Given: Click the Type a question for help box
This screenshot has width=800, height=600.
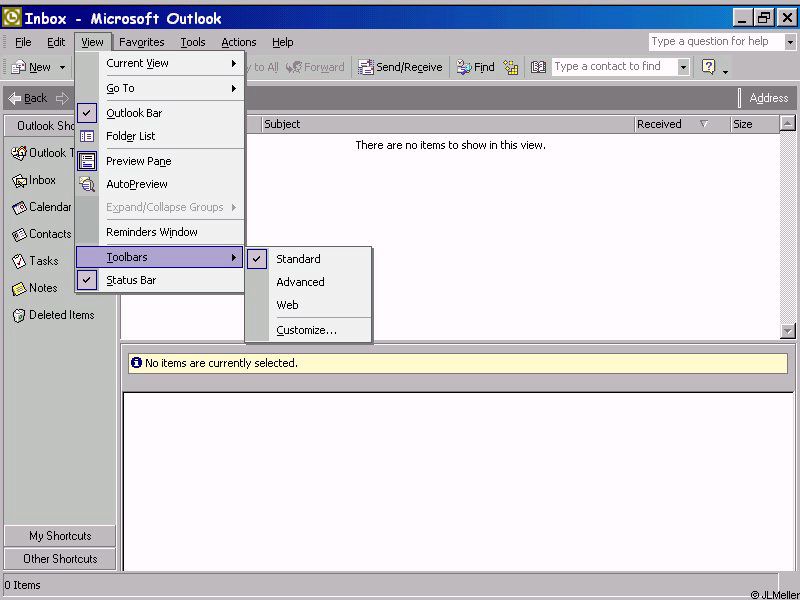Looking at the screenshot, I should 714,42.
